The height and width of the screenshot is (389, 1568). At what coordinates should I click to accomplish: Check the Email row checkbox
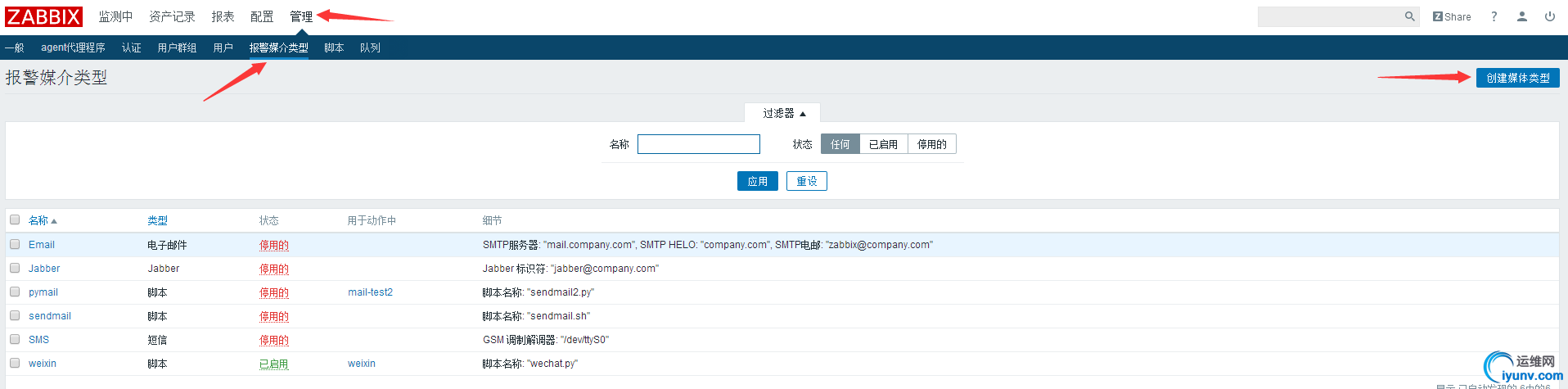pos(15,244)
